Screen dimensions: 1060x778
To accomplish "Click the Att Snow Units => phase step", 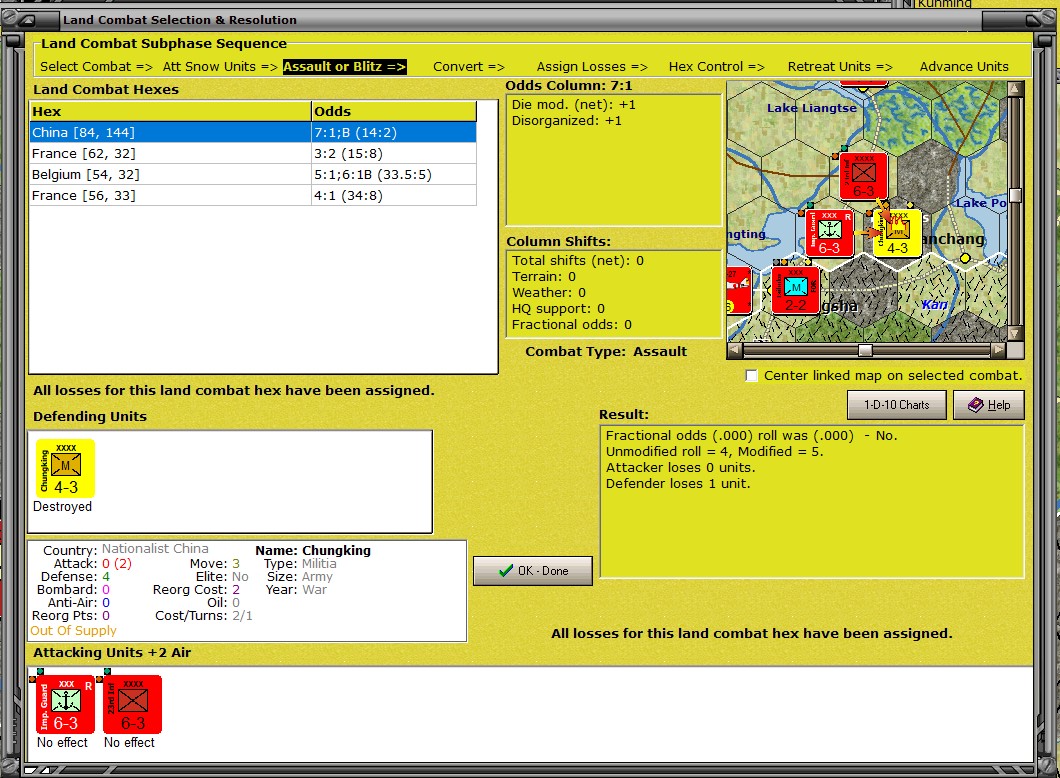I will (x=220, y=66).
